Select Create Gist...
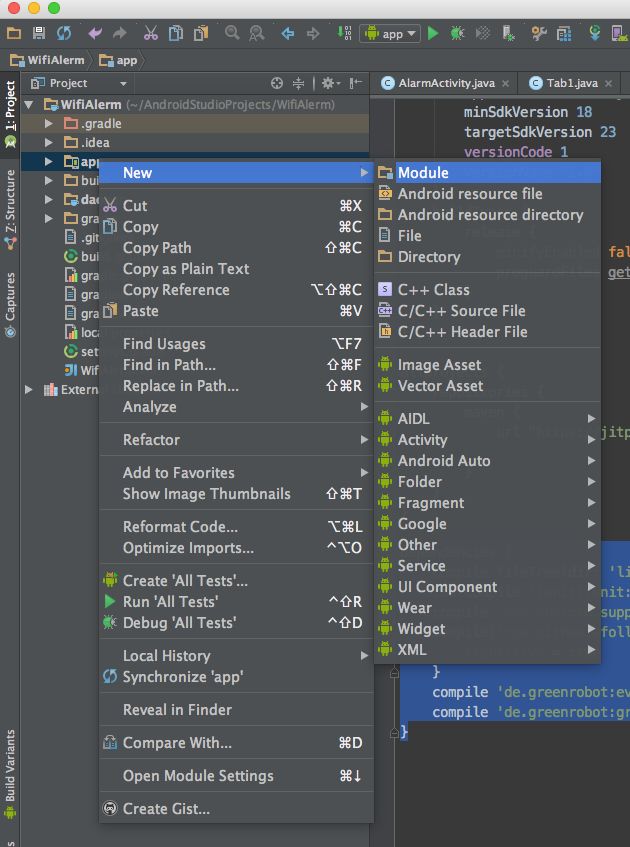630x847 pixels. click(x=237, y=809)
